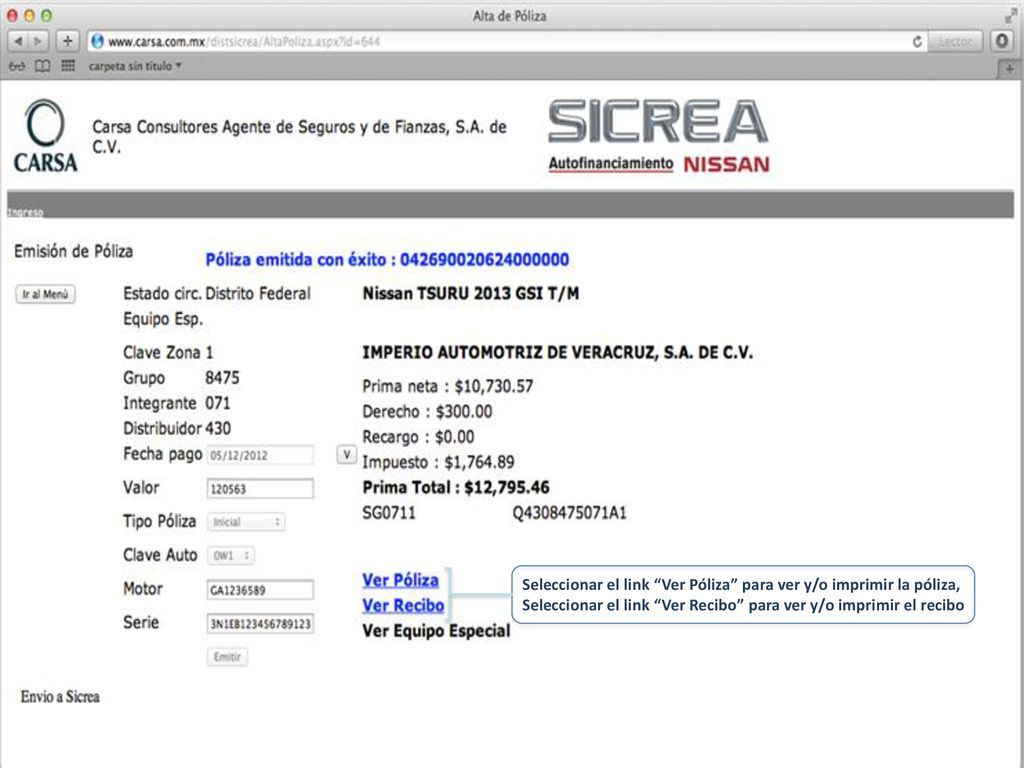This screenshot has height=768, width=1024.
Task: Click 'Ver Equipo Especial' text
Action: pos(436,631)
